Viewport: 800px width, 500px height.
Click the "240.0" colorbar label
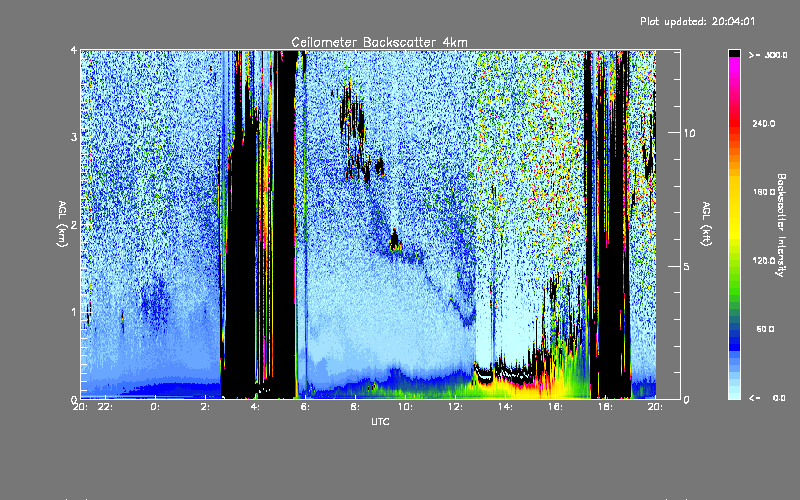point(764,124)
